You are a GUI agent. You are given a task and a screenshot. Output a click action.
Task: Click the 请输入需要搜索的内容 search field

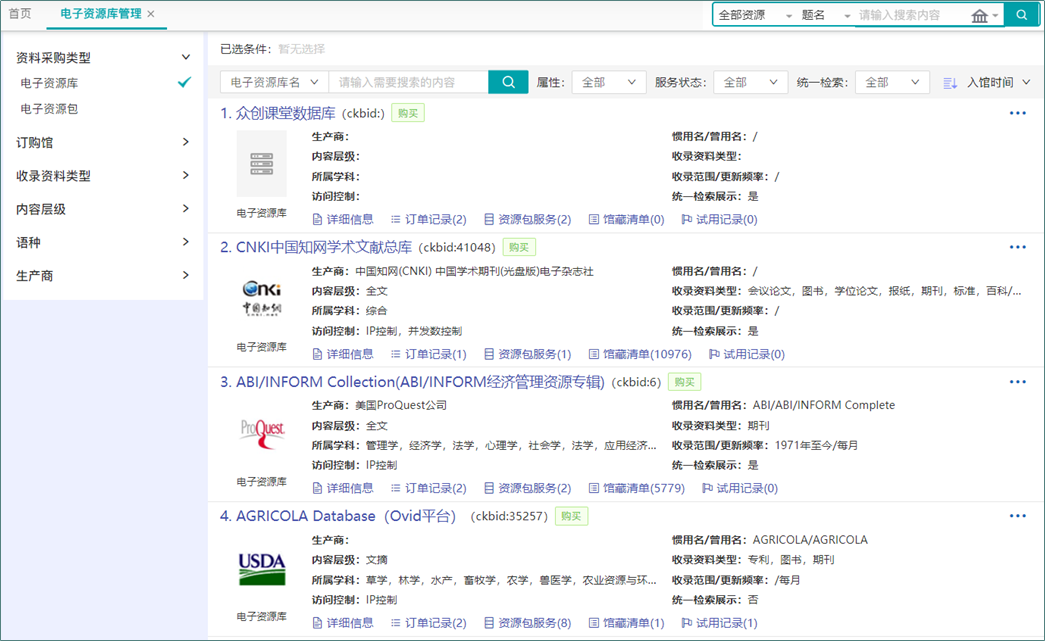point(409,82)
